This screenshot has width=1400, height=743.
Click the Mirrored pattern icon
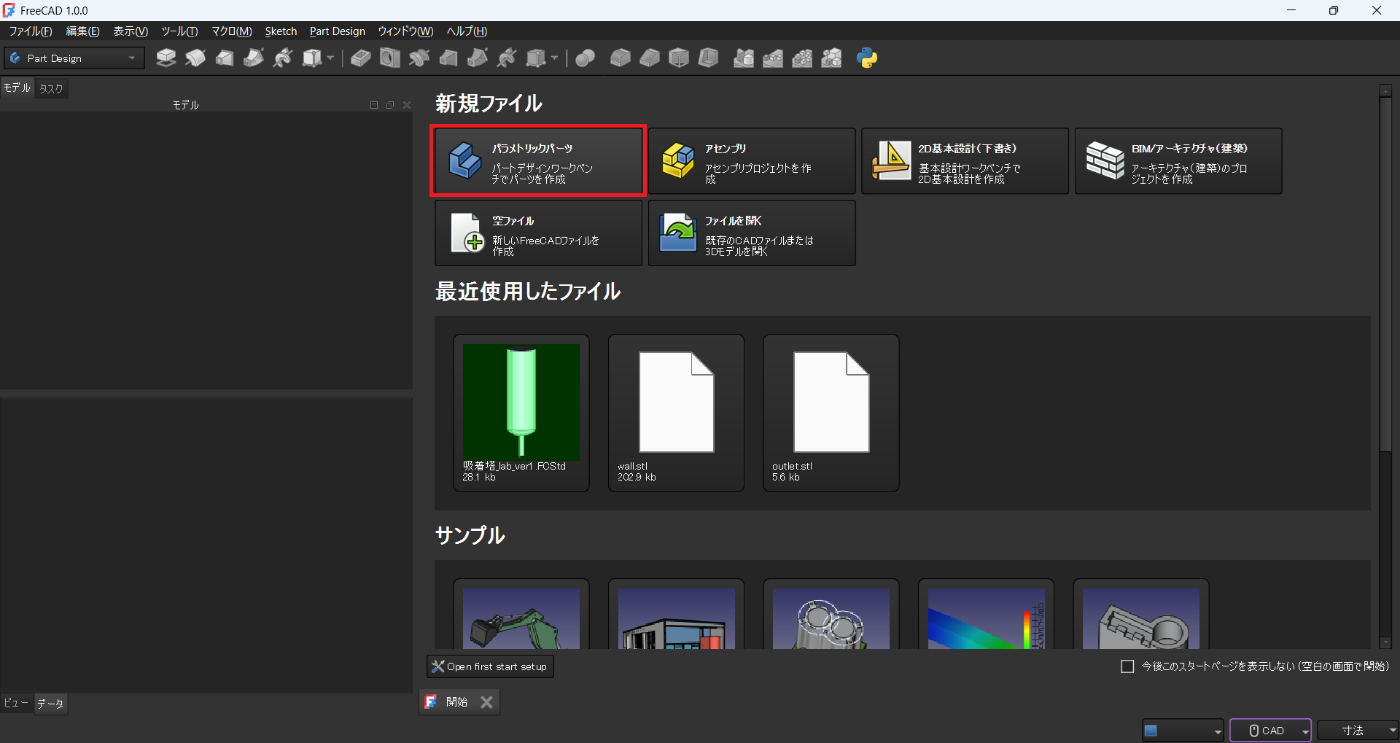pyautogui.click(x=744, y=58)
